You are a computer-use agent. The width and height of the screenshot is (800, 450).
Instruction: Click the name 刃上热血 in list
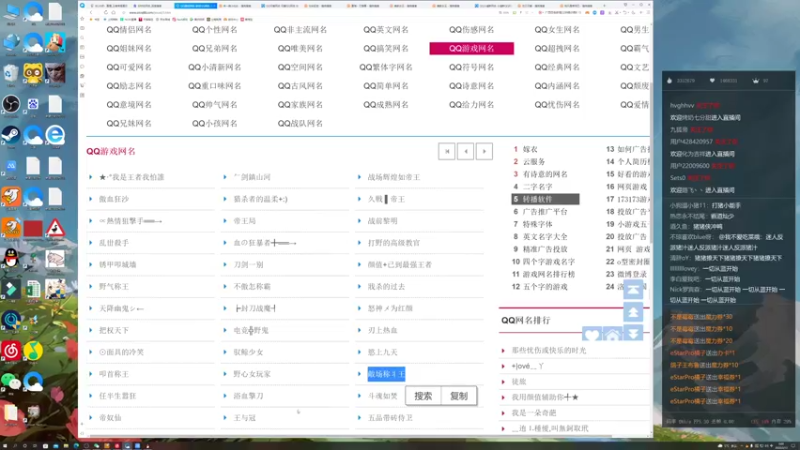383,330
